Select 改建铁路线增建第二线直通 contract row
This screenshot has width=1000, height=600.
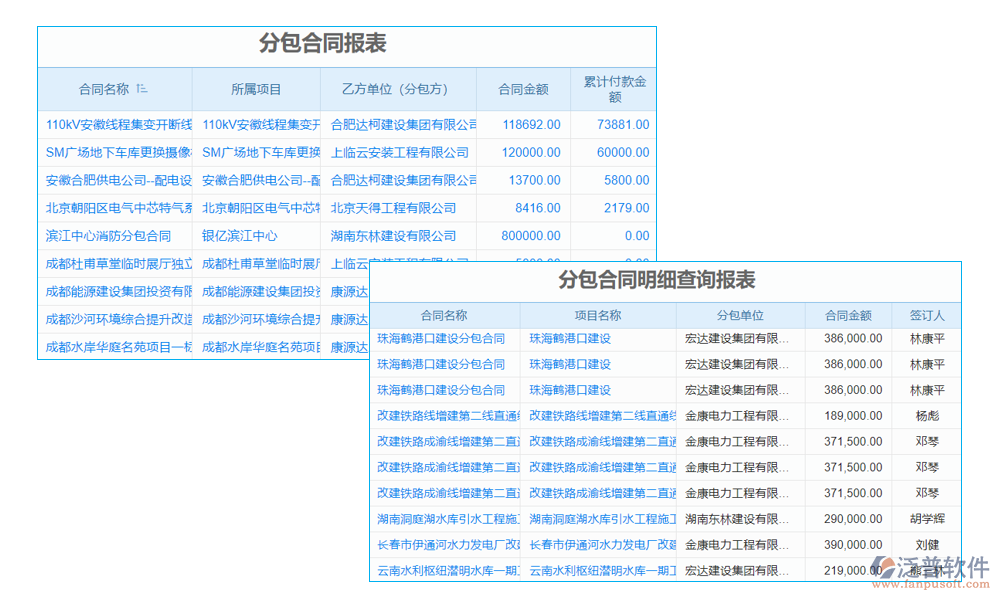click(440, 415)
